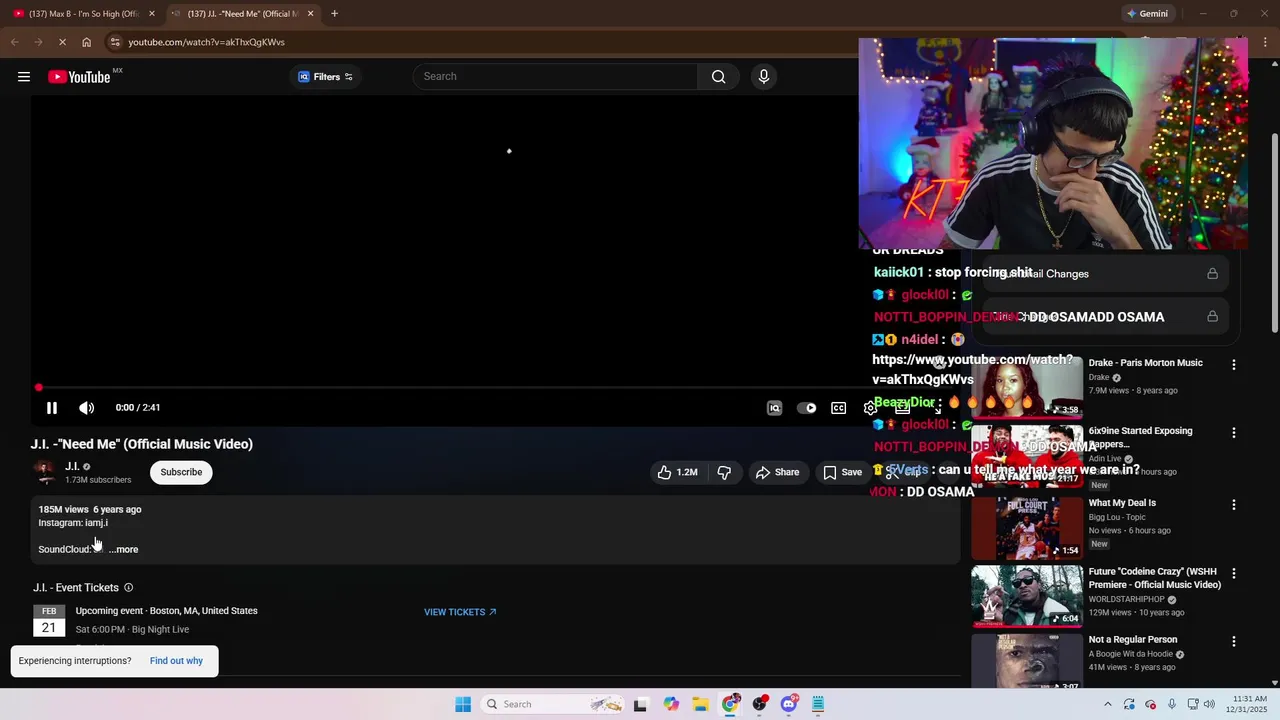This screenshot has height=720, width=1280.
Task: Show hidden system tray icons
Action: [1107, 704]
